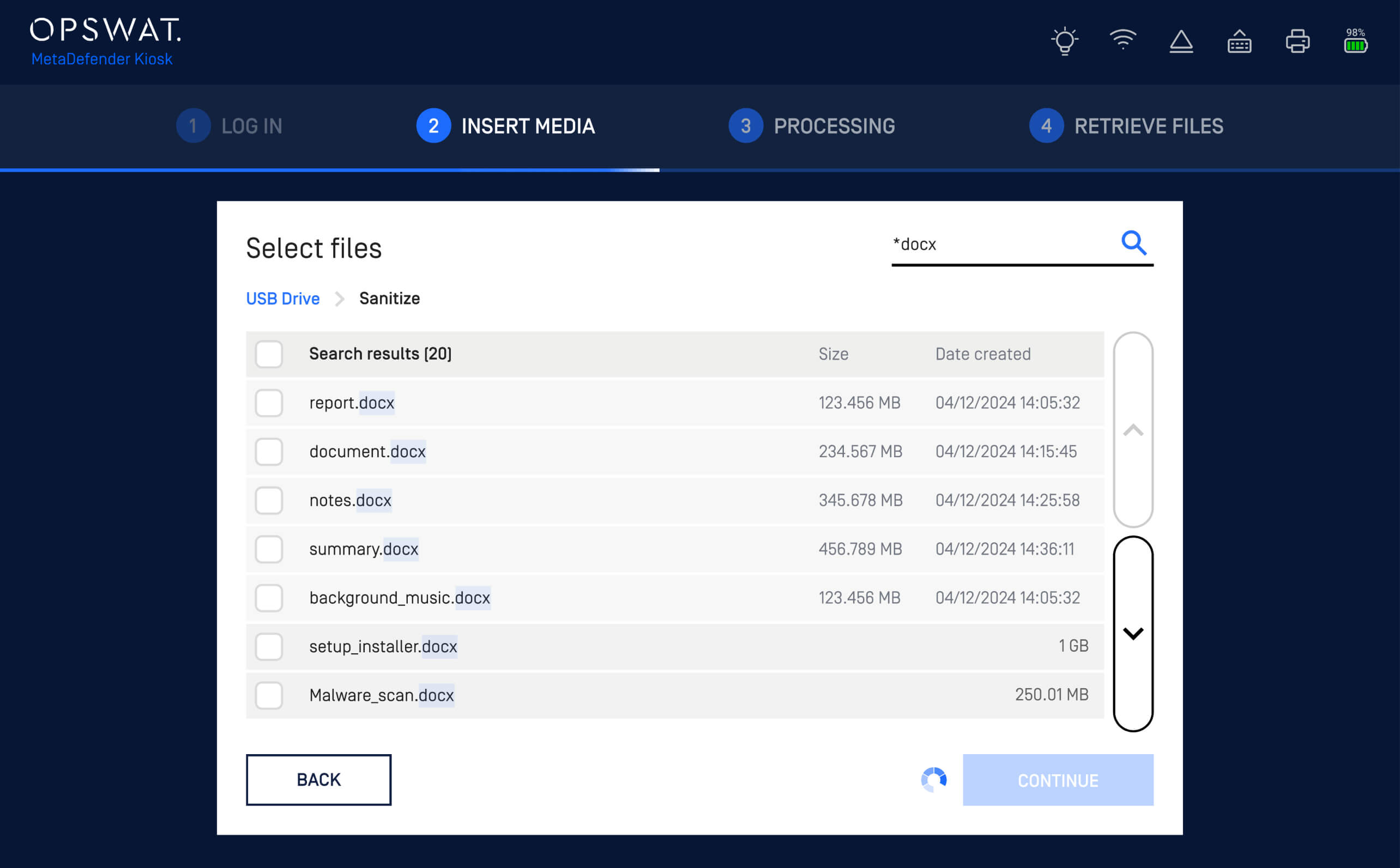The image size is (1400, 868).
Task: Click the BACK button
Action: (318, 780)
